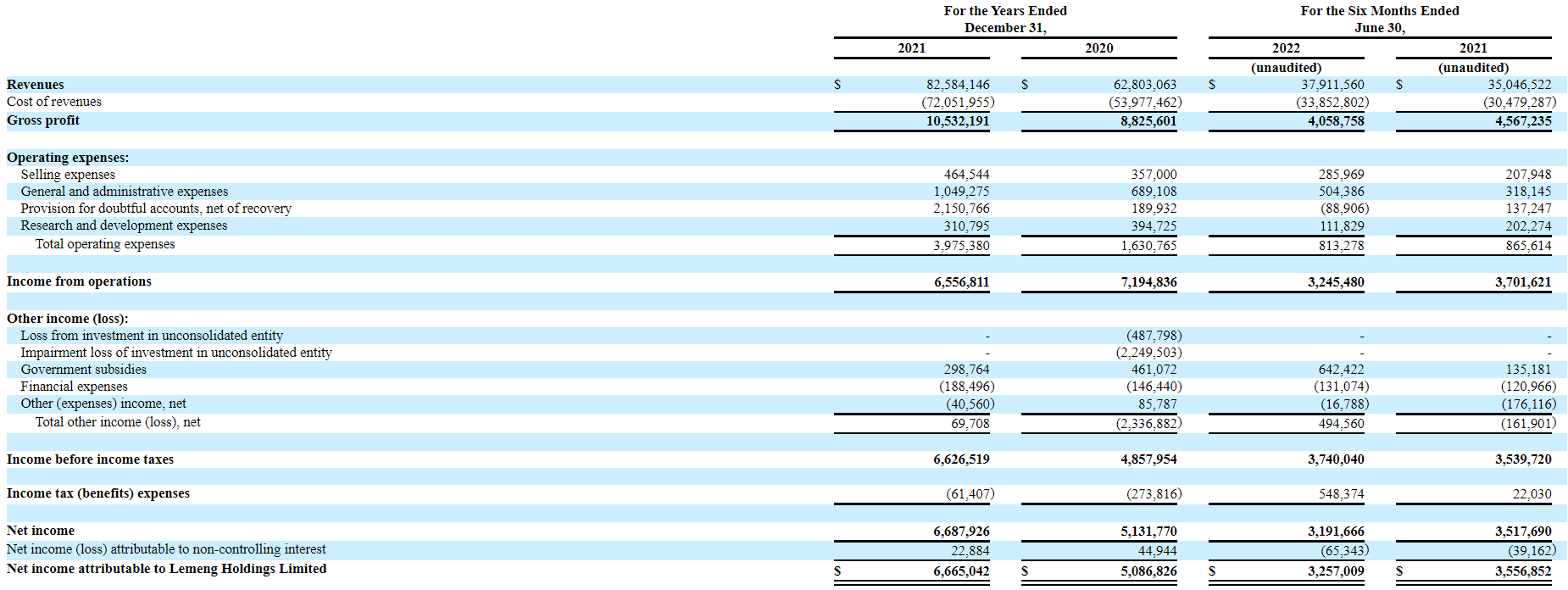
Task: Click the Research and development expenses label
Action: pos(124,225)
